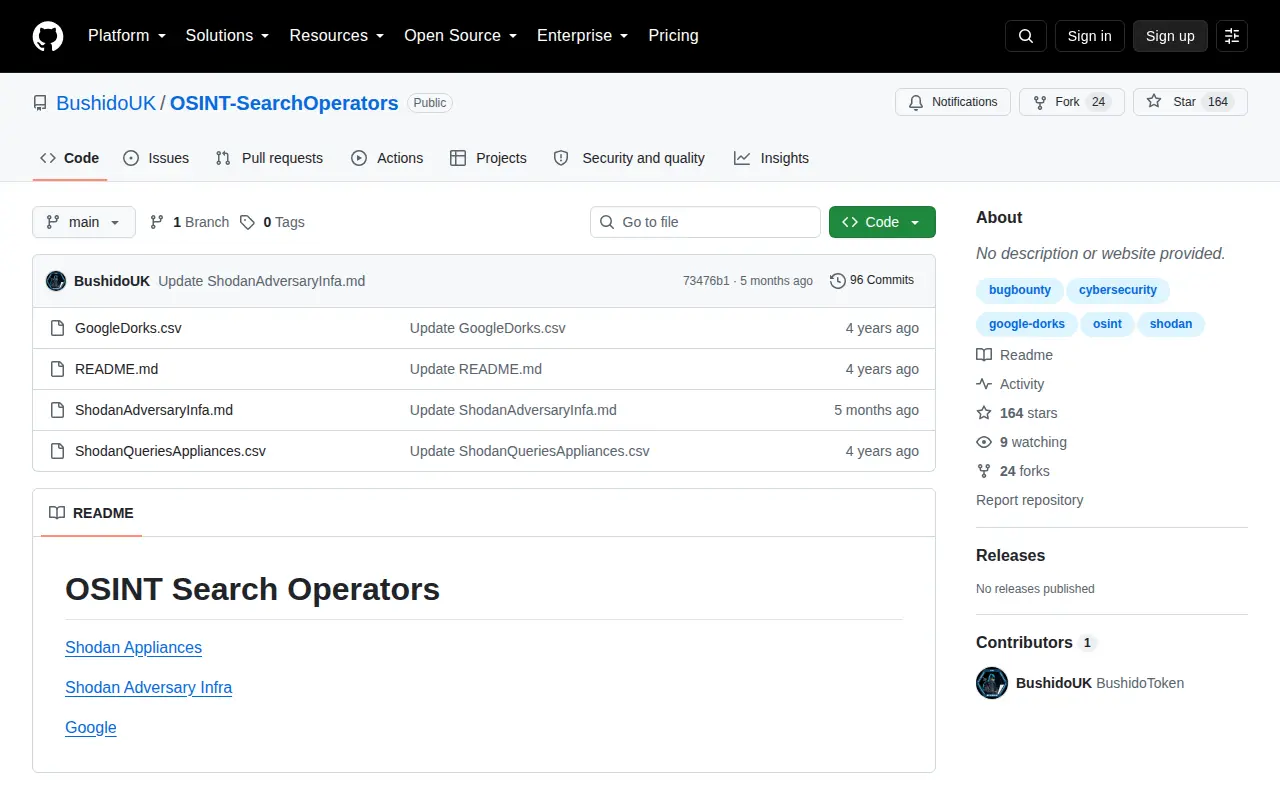Switch to the Code tab

pos(70,158)
